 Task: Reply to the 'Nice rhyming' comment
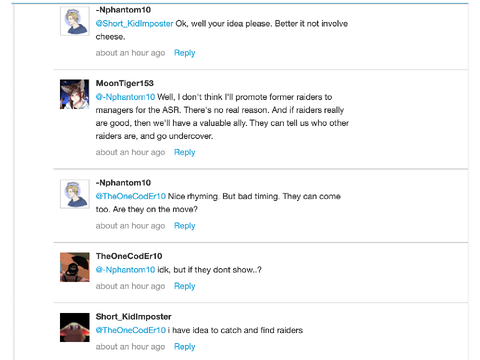(185, 226)
